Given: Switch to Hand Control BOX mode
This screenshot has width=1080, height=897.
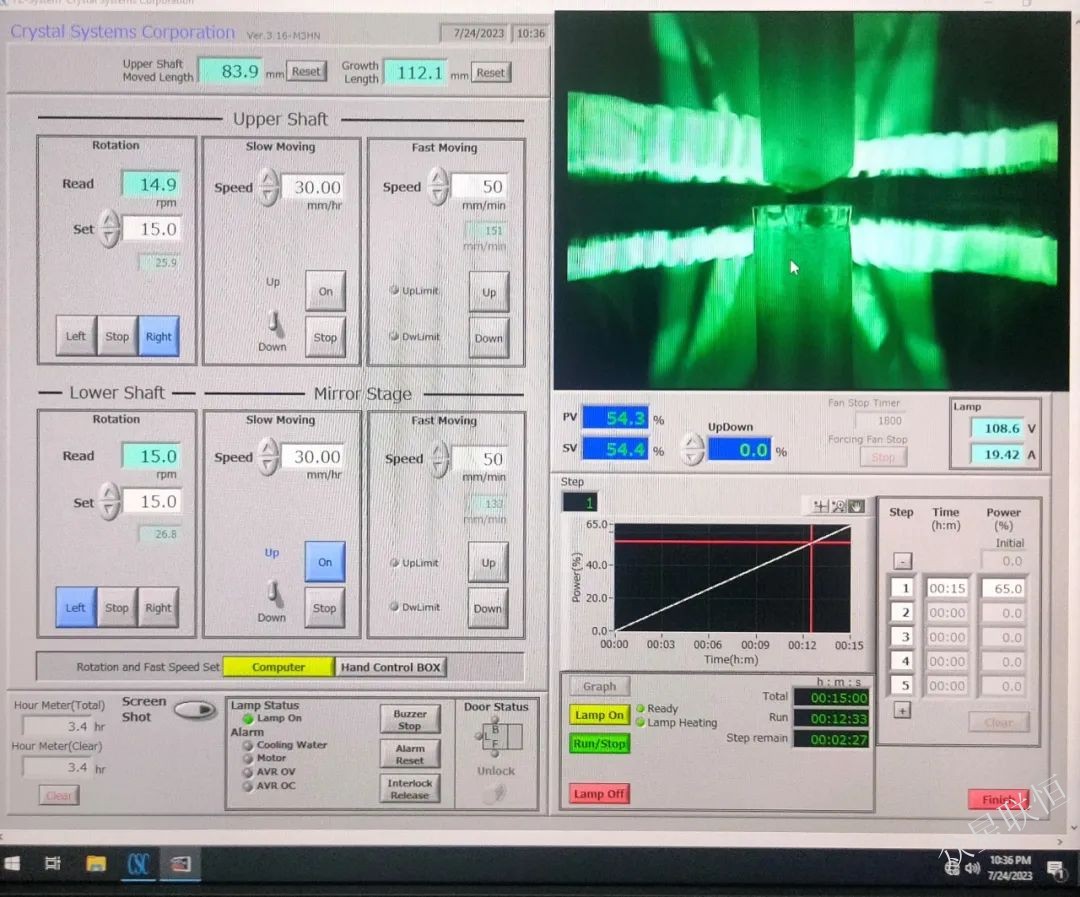Looking at the screenshot, I should coord(390,667).
